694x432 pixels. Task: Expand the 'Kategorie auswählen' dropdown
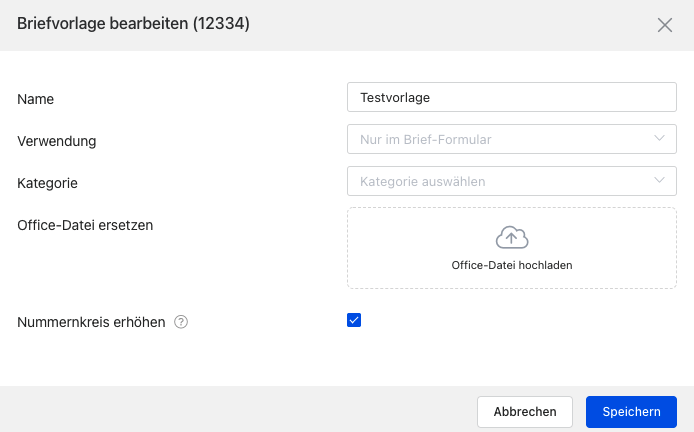[x=500, y=182]
